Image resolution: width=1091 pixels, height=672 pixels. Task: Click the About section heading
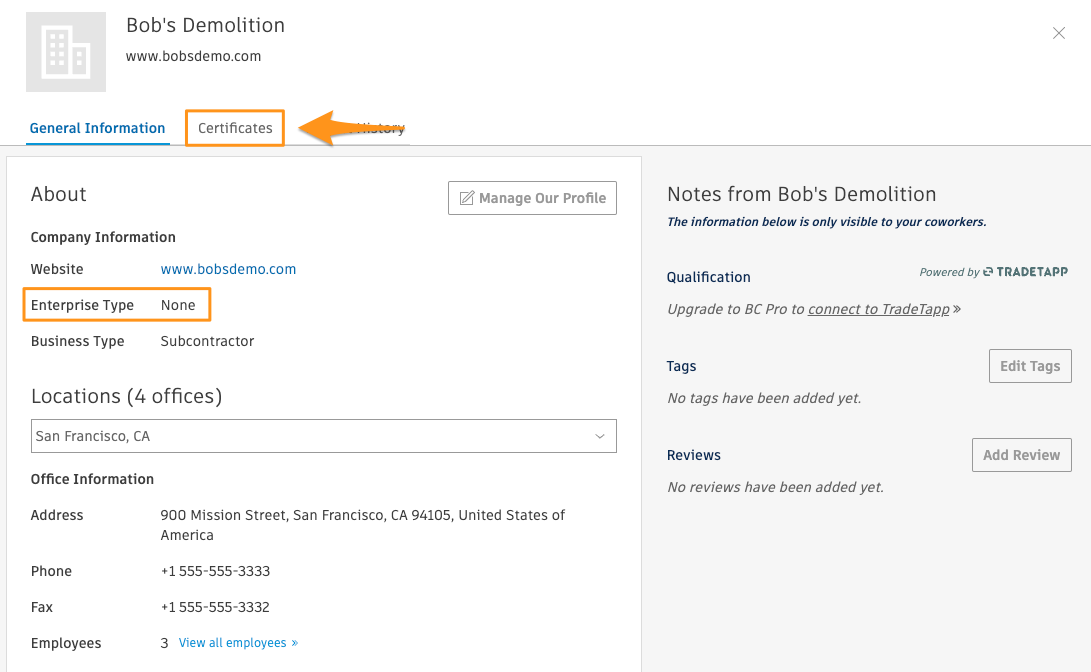tap(58, 194)
